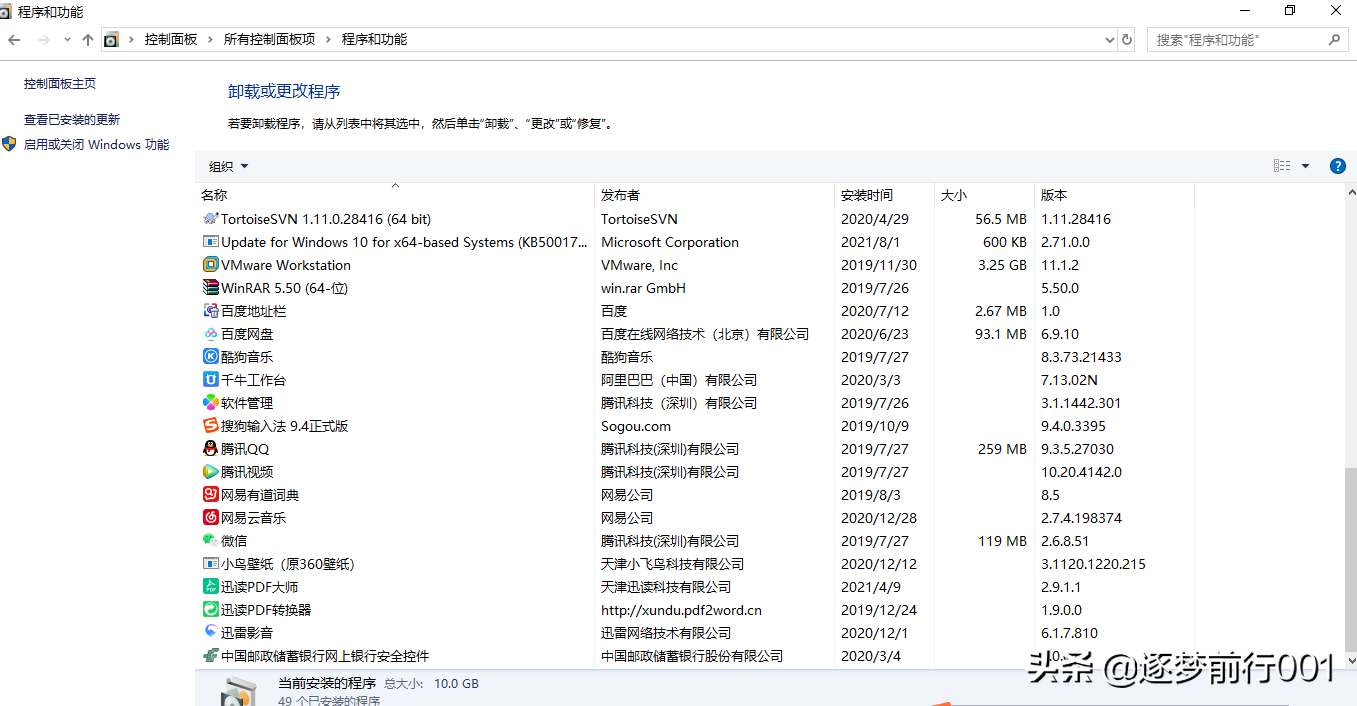Click the refresh button beside address bar
The height and width of the screenshot is (706, 1357).
point(1127,40)
